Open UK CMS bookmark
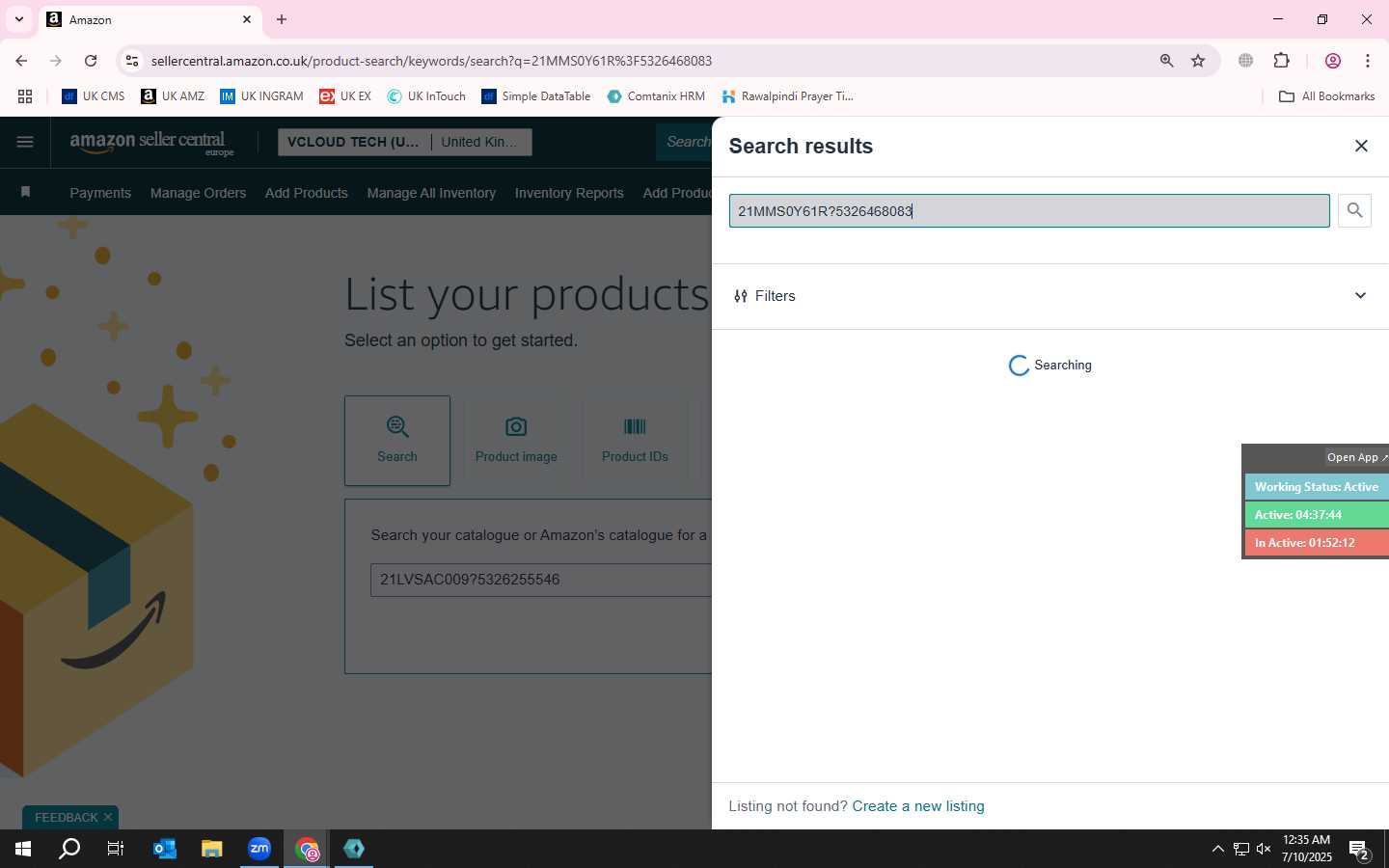Image resolution: width=1389 pixels, height=868 pixels. click(x=93, y=96)
